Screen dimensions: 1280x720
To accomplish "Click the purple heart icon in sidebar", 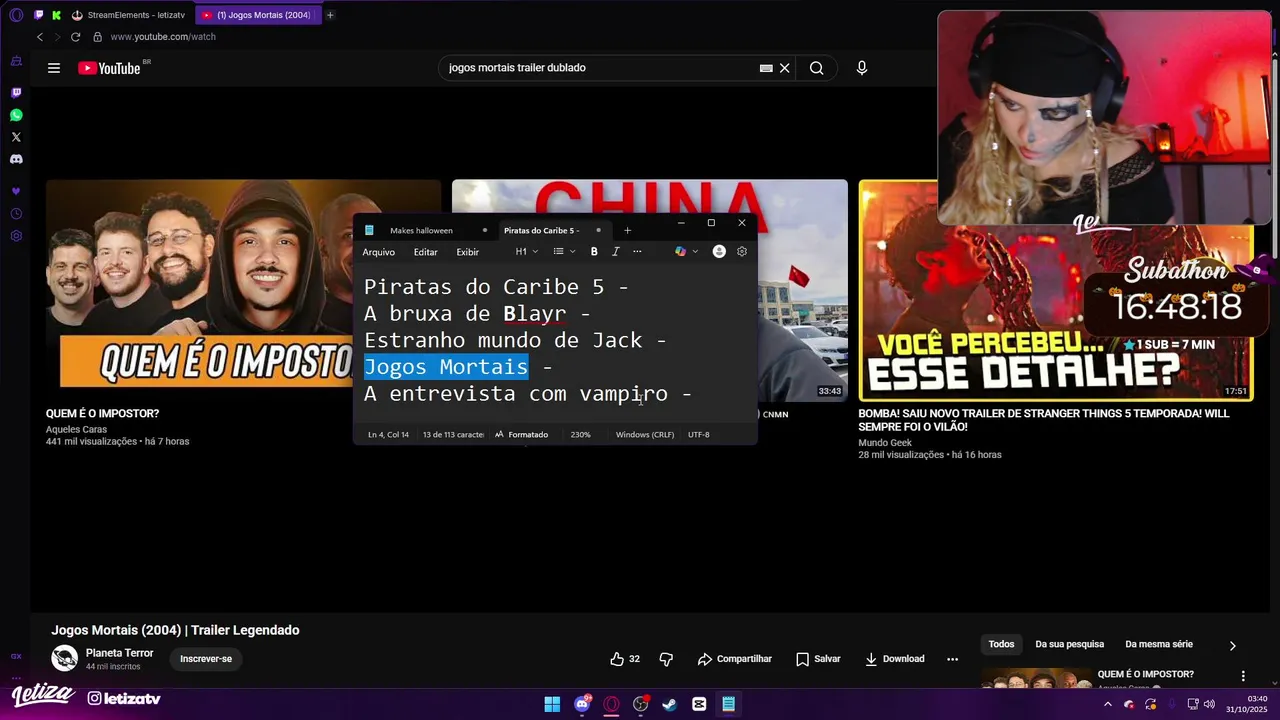I will 16,191.
